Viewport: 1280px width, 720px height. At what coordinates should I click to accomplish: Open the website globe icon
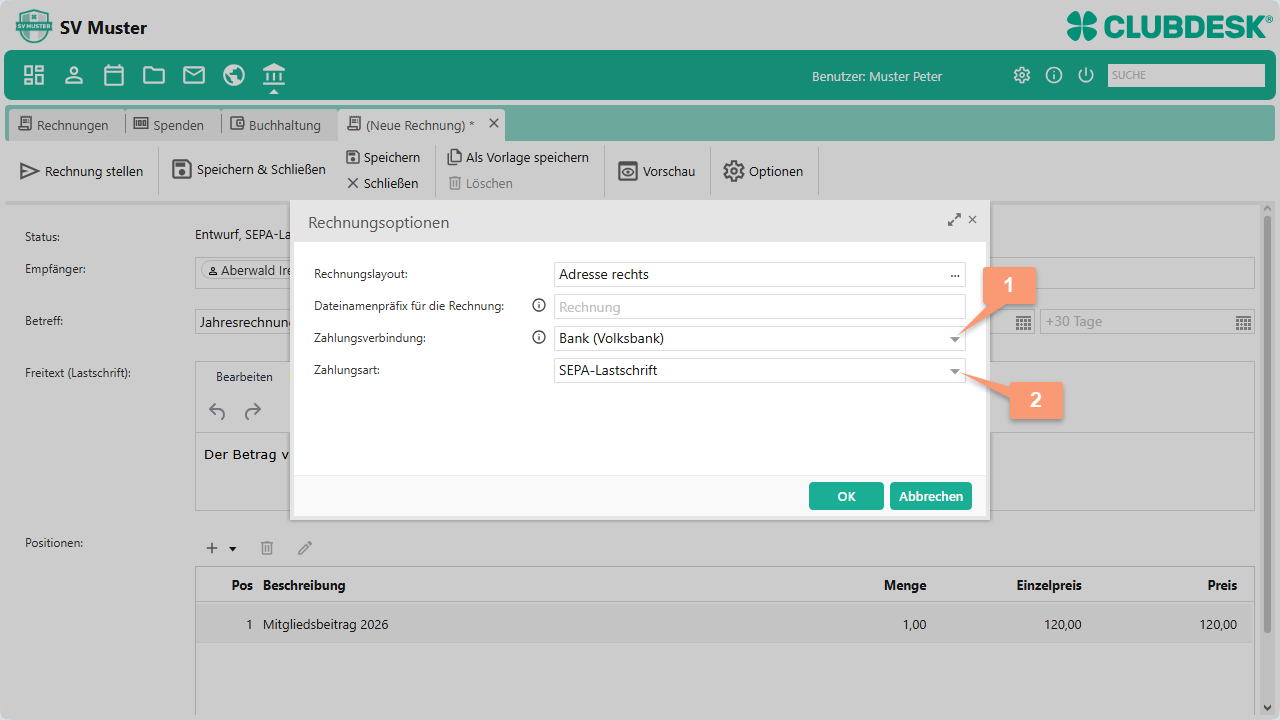tap(234, 75)
